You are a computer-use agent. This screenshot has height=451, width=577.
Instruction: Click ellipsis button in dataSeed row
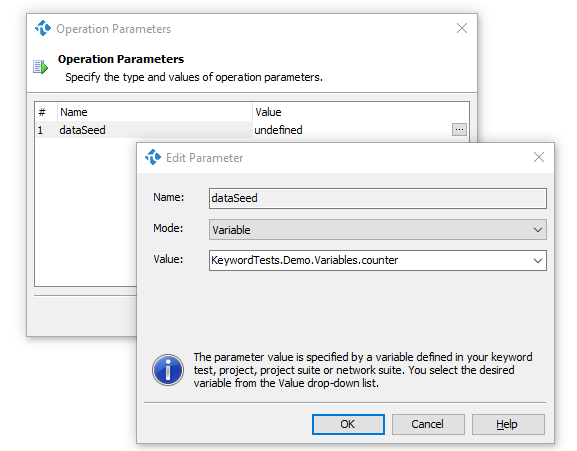(x=459, y=129)
